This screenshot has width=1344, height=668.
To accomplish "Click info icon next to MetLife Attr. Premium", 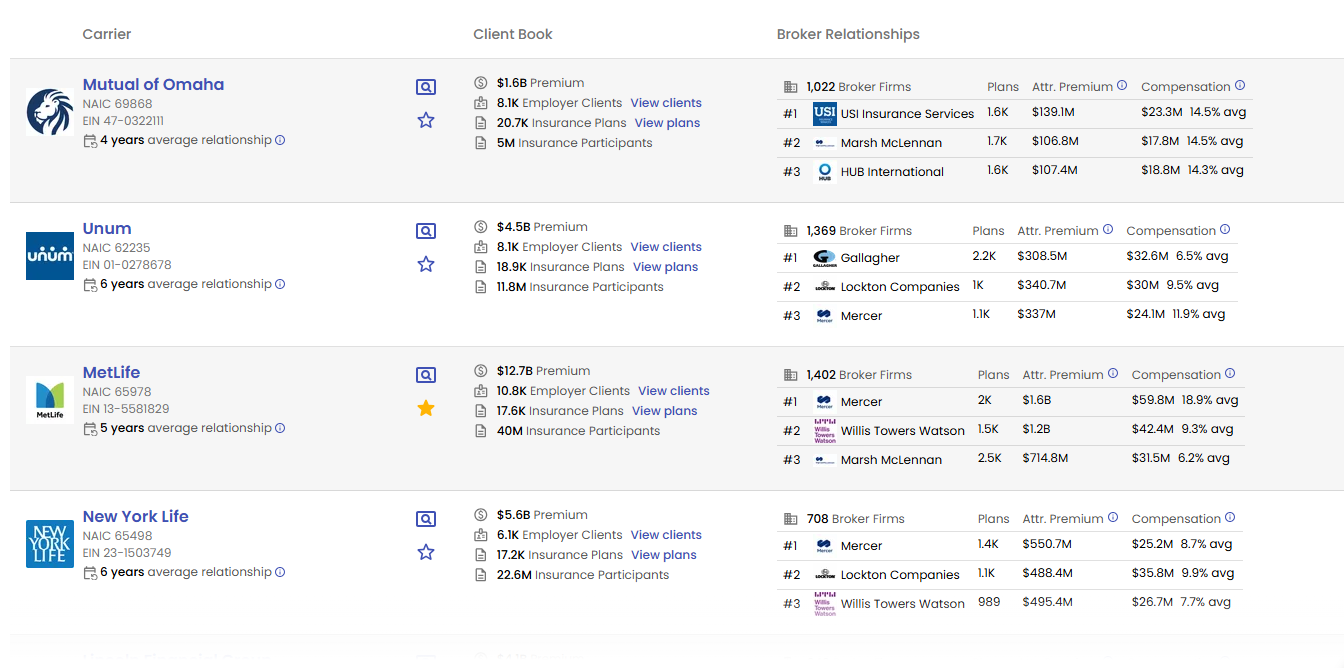I will (1112, 374).
